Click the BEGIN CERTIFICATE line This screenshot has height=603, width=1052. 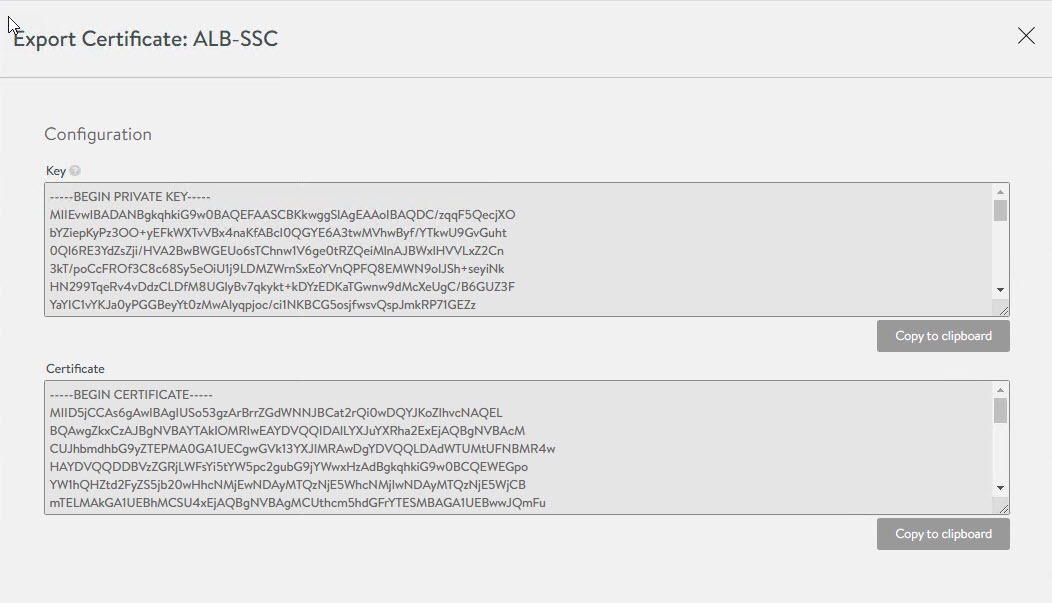pos(132,394)
